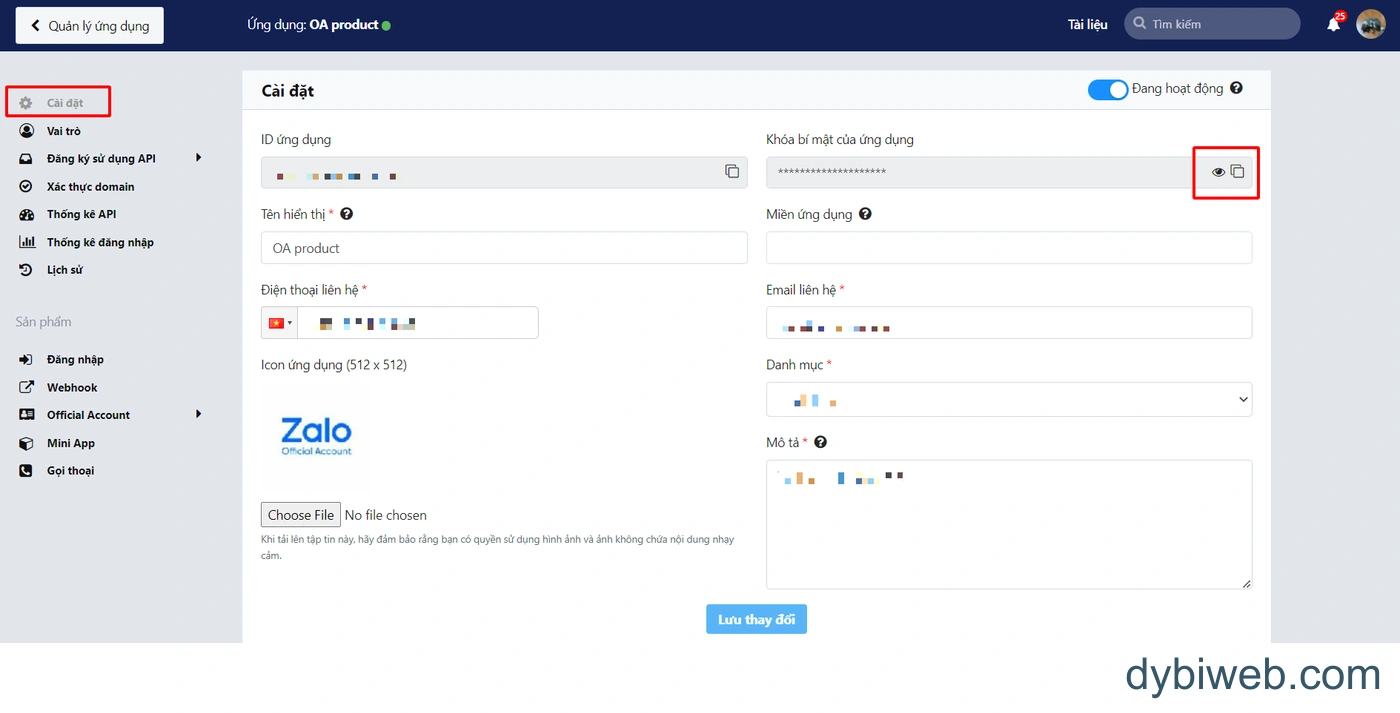This screenshot has height=713, width=1400.
Task: Click the search magnifier icon
Action: 1140,24
